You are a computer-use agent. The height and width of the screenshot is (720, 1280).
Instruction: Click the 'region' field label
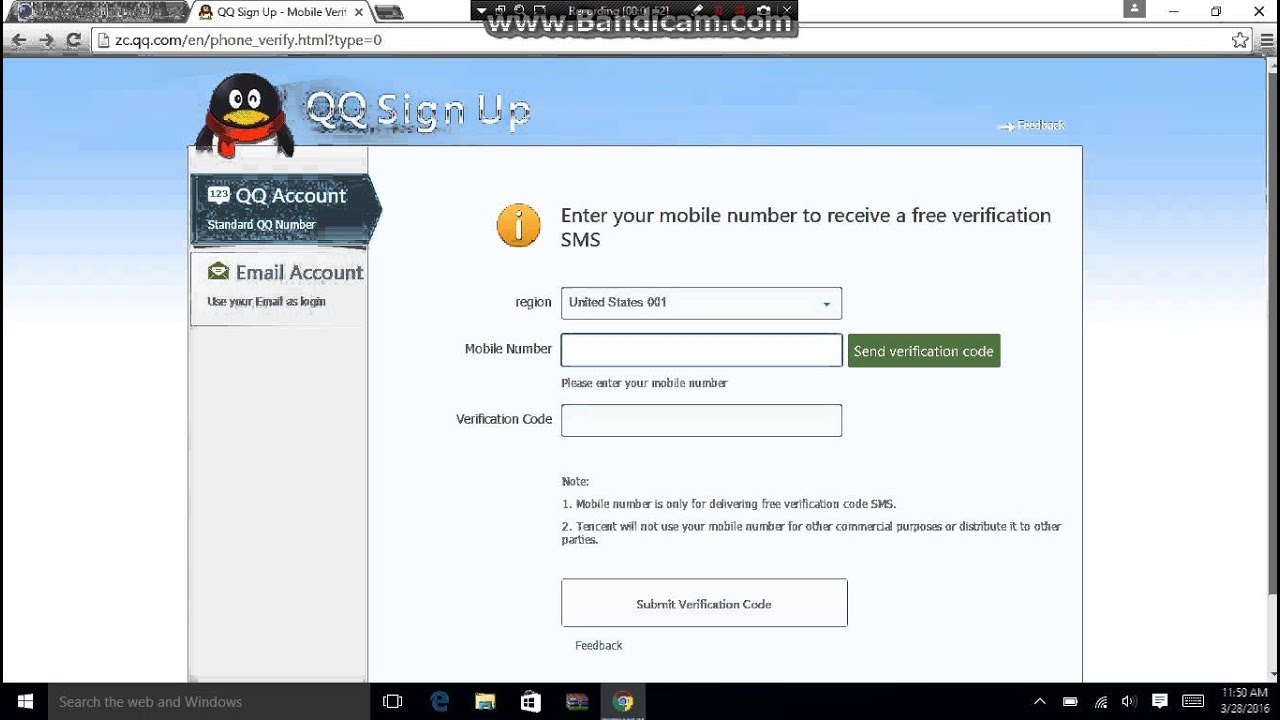pos(533,302)
